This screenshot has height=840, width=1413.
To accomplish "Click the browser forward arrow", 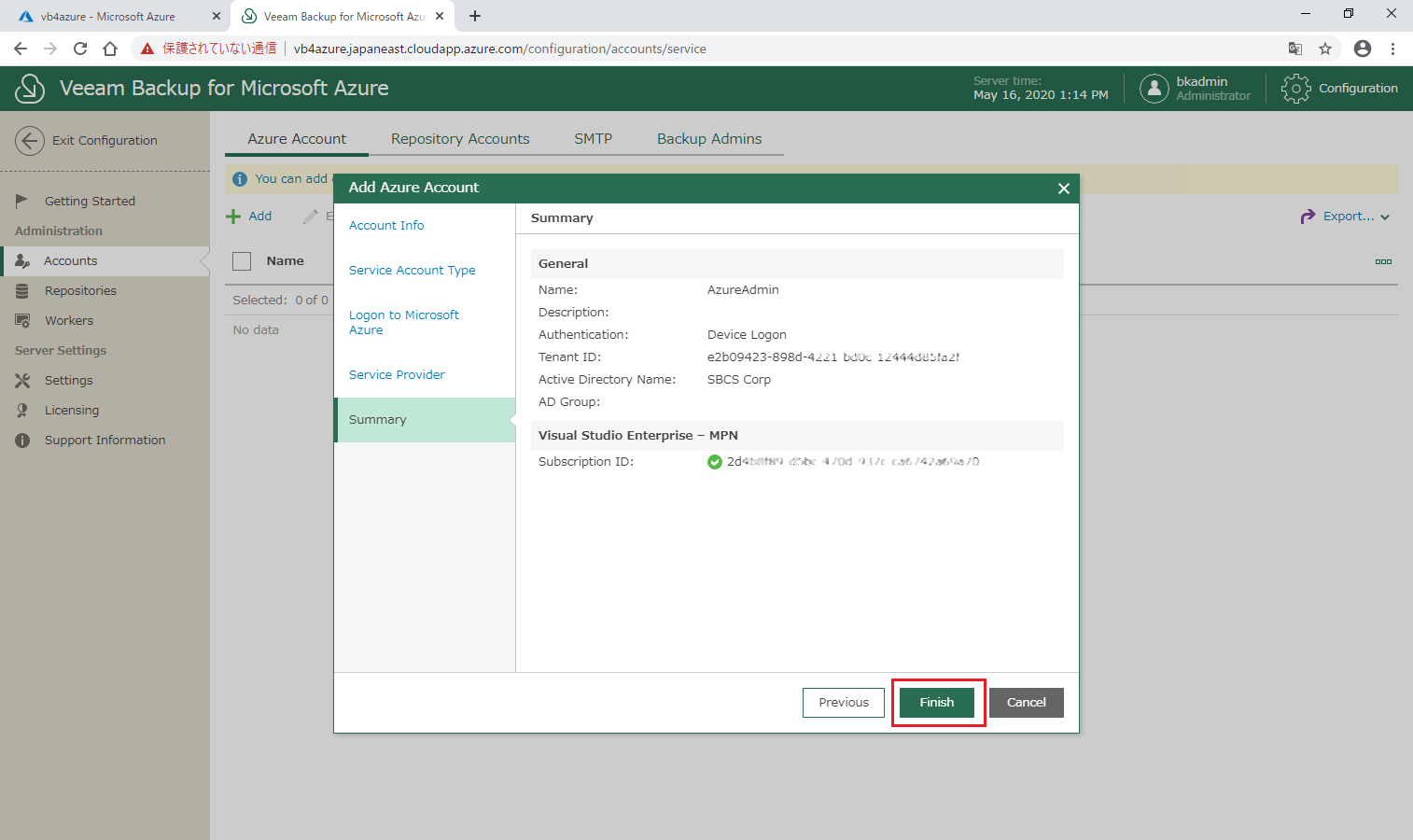I will point(50,49).
